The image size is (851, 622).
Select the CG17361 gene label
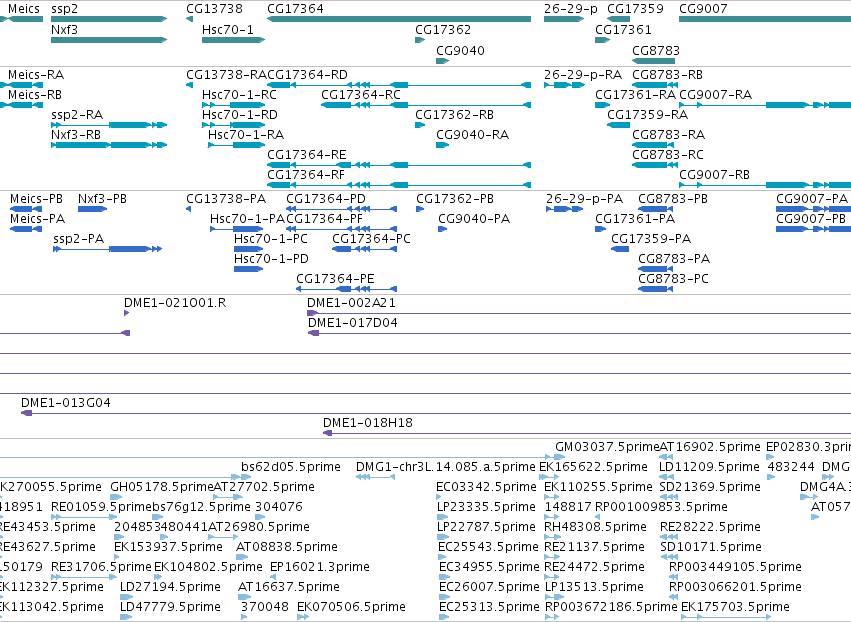(x=623, y=29)
